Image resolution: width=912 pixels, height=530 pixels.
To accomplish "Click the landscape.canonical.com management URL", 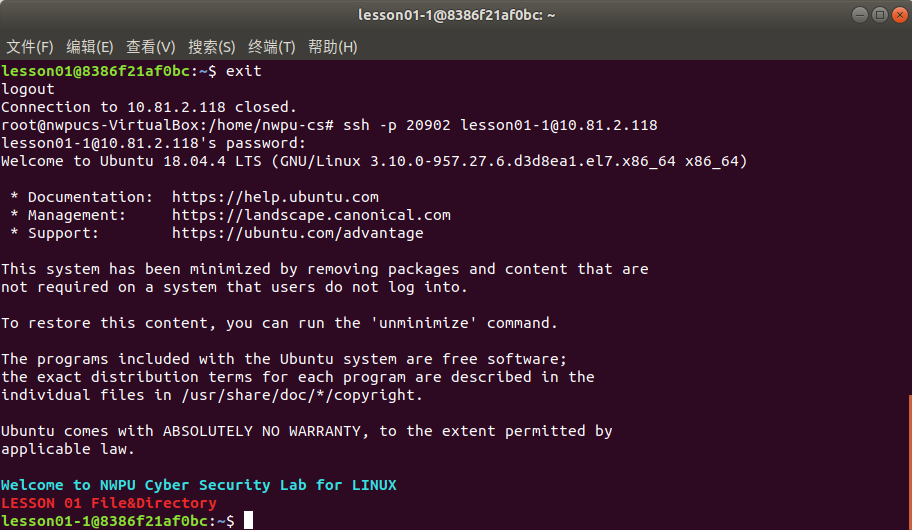I will click(x=311, y=215).
